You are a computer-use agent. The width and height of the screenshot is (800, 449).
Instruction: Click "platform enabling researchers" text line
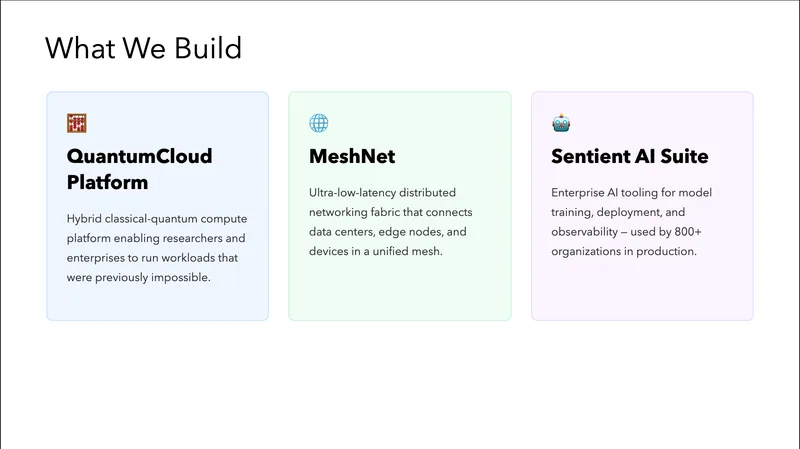[x=156, y=238]
